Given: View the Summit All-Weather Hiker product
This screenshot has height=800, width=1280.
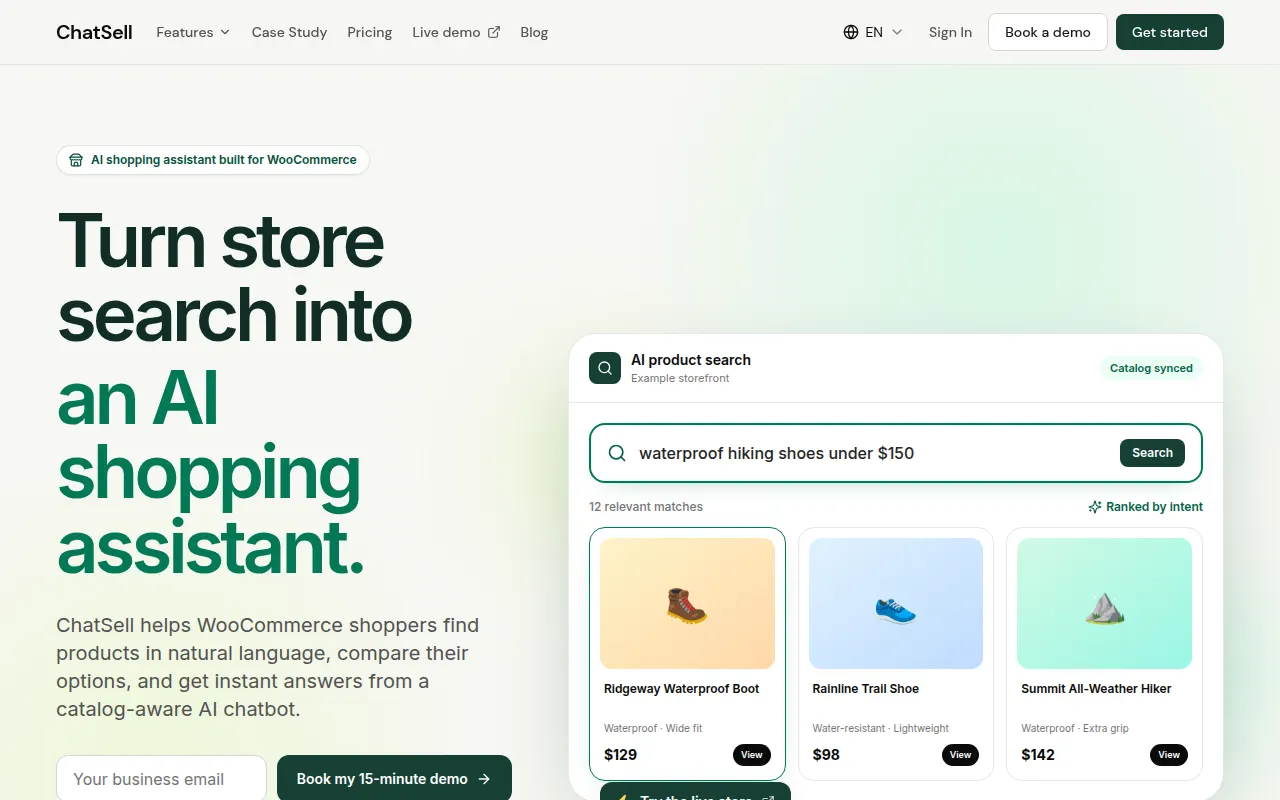Looking at the screenshot, I should coord(1169,755).
